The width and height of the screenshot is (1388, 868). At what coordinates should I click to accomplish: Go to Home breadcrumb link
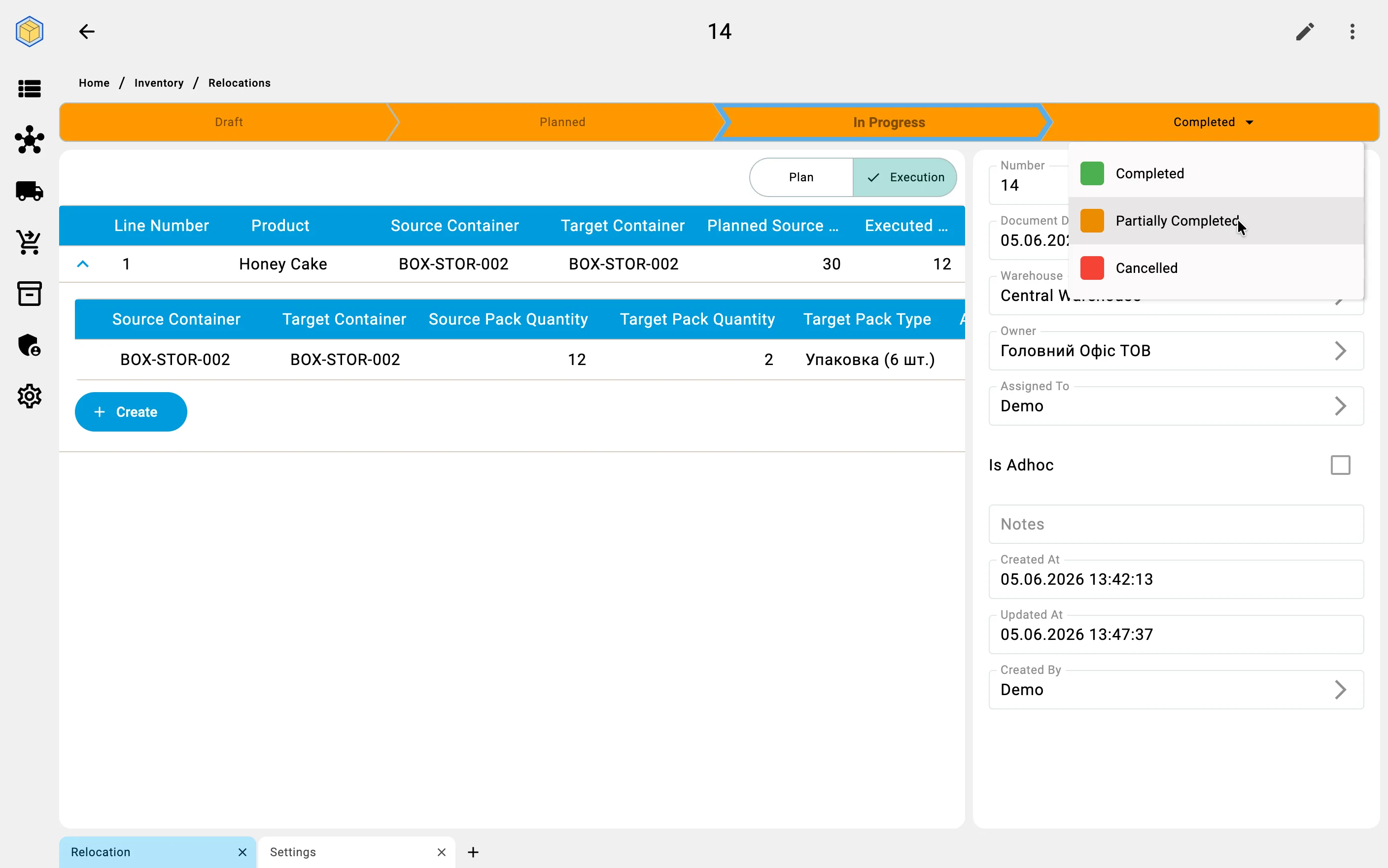tap(94, 83)
